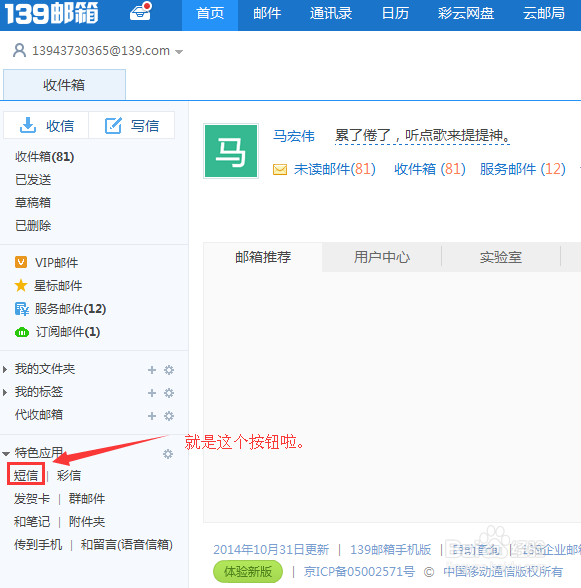The height and width of the screenshot is (588, 581).
Task: Click the gear icon beside 我的标签
Action: point(169,393)
